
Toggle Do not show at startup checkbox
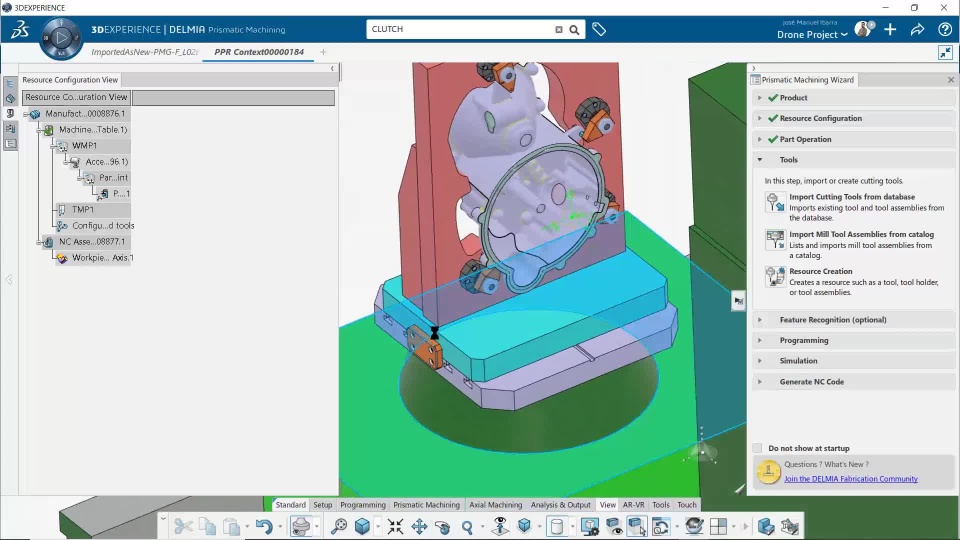757,448
